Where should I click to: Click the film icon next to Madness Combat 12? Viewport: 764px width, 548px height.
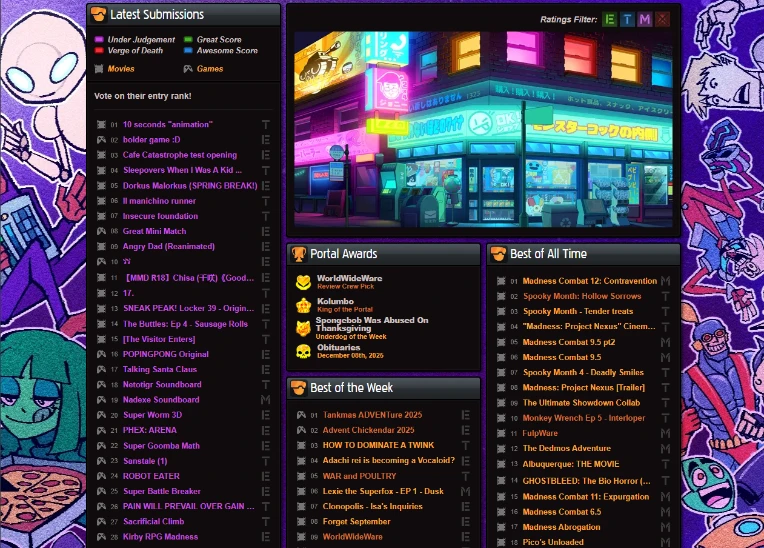point(502,281)
